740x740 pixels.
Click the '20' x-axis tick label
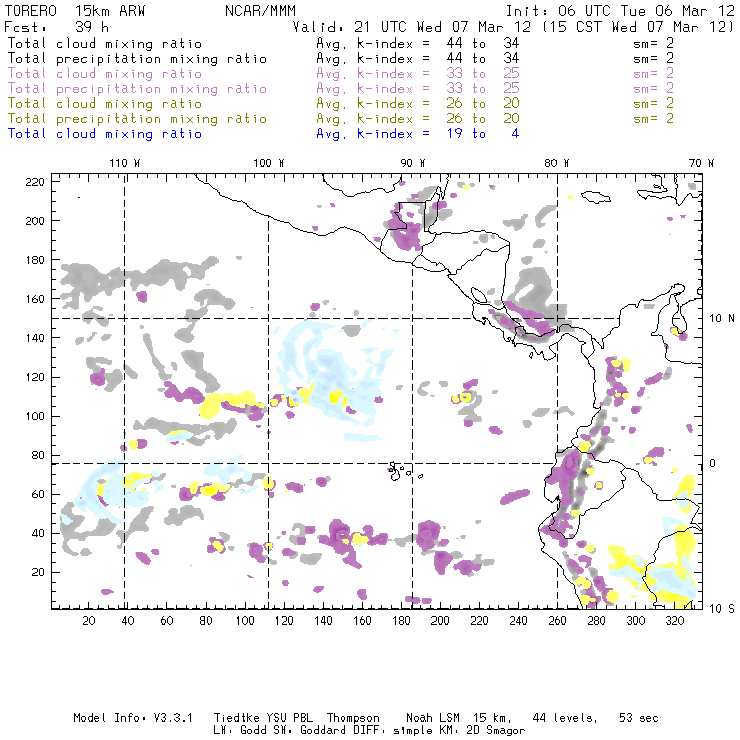point(89,621)
